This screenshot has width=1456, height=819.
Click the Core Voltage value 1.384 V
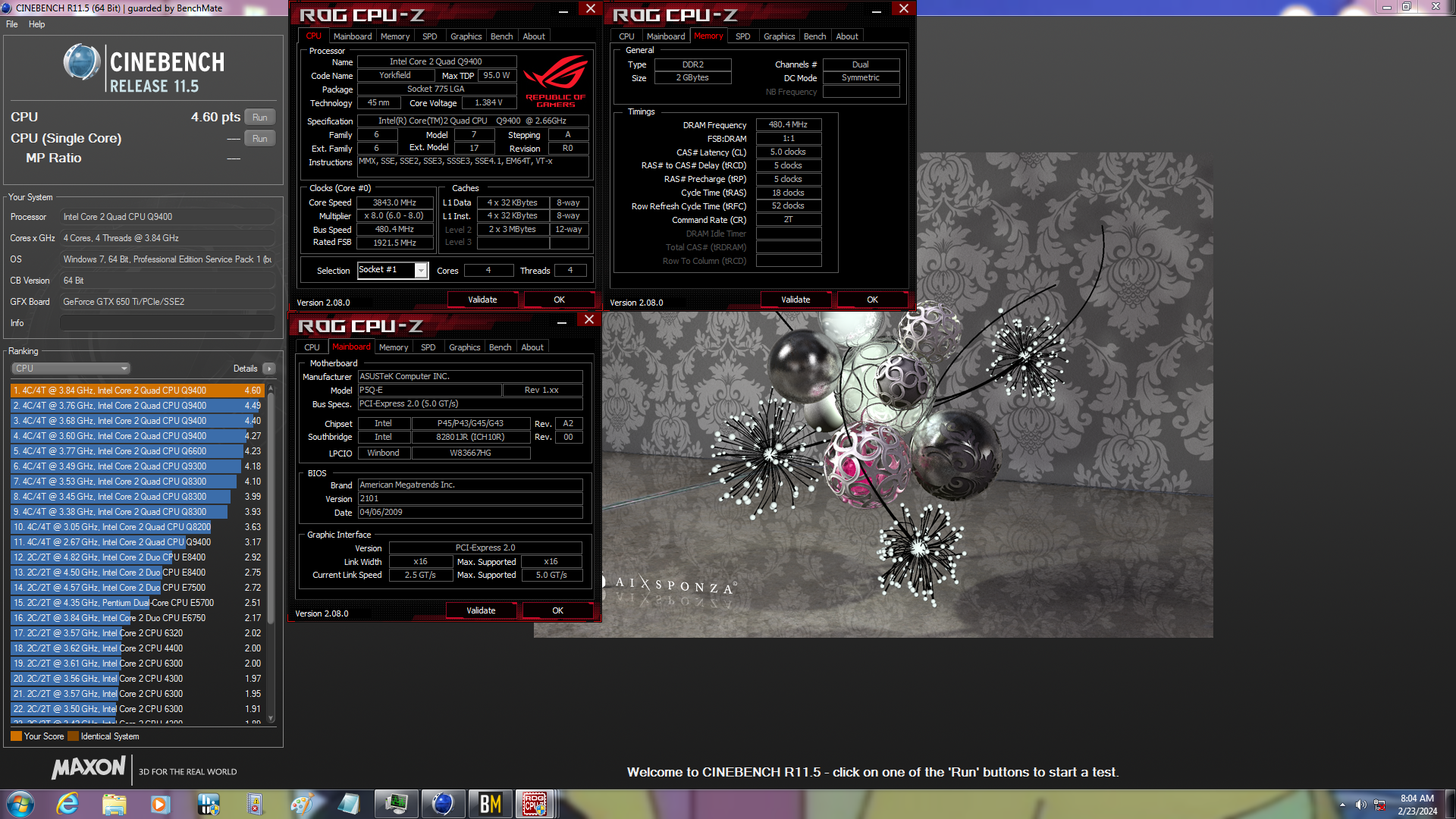coord(488,102)
